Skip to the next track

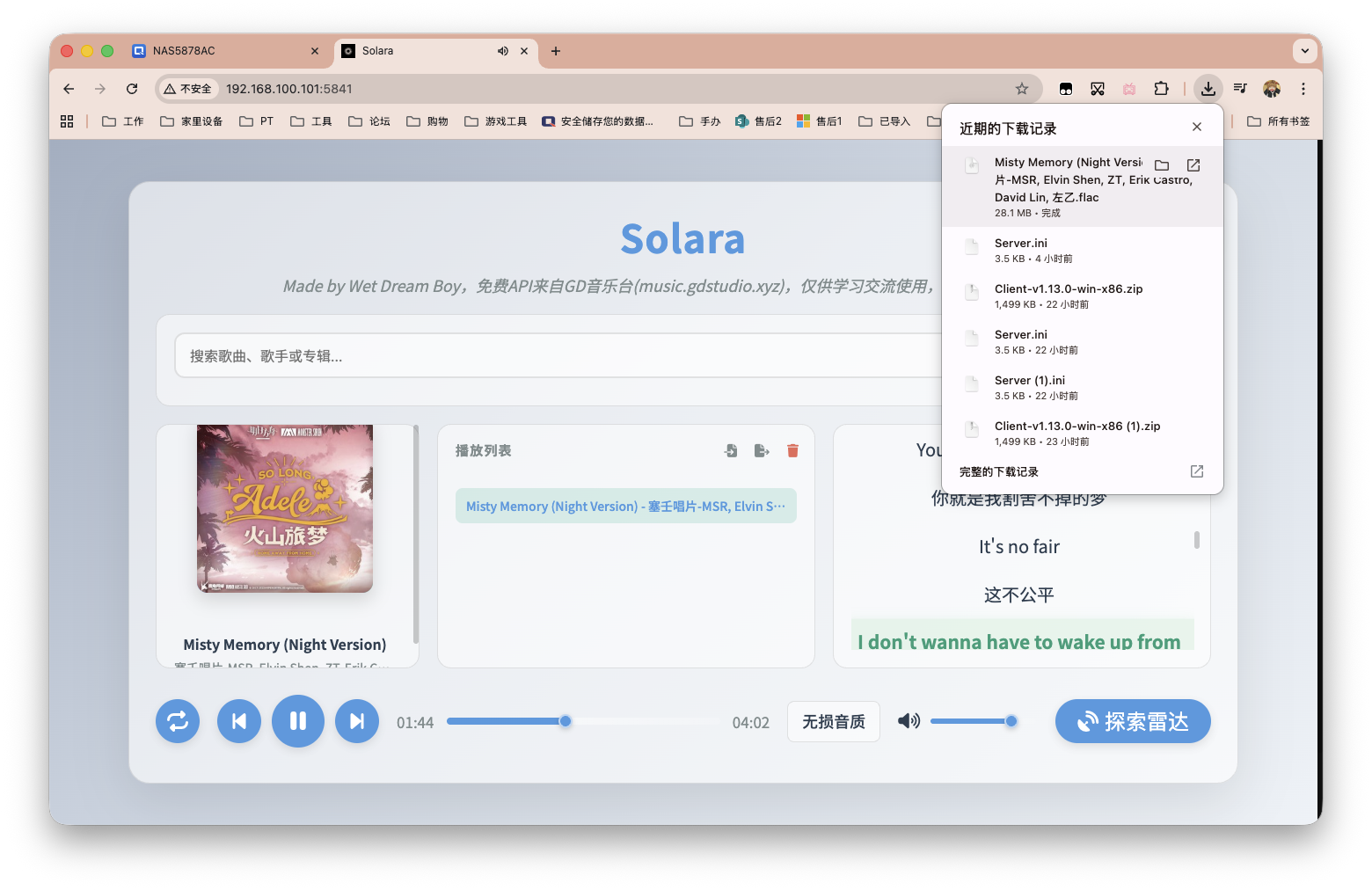(x=357, y=721)
